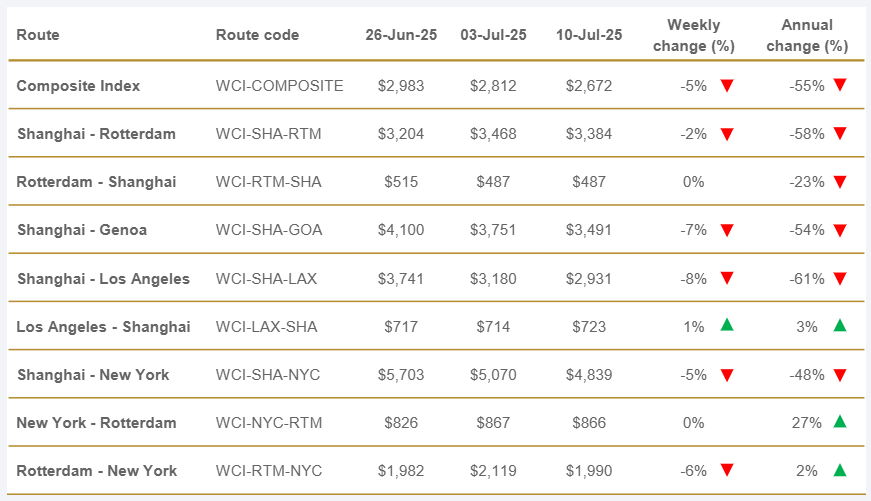Click the Route column header
Image resolution: width=871 pixels, height=501 pixels.
point(38,35)
